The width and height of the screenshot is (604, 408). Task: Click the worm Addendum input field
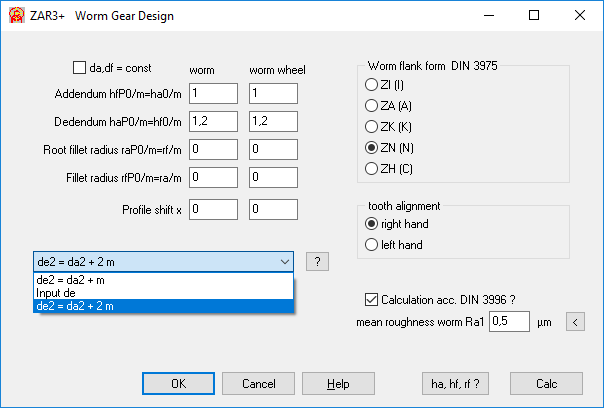click(212, 93)
